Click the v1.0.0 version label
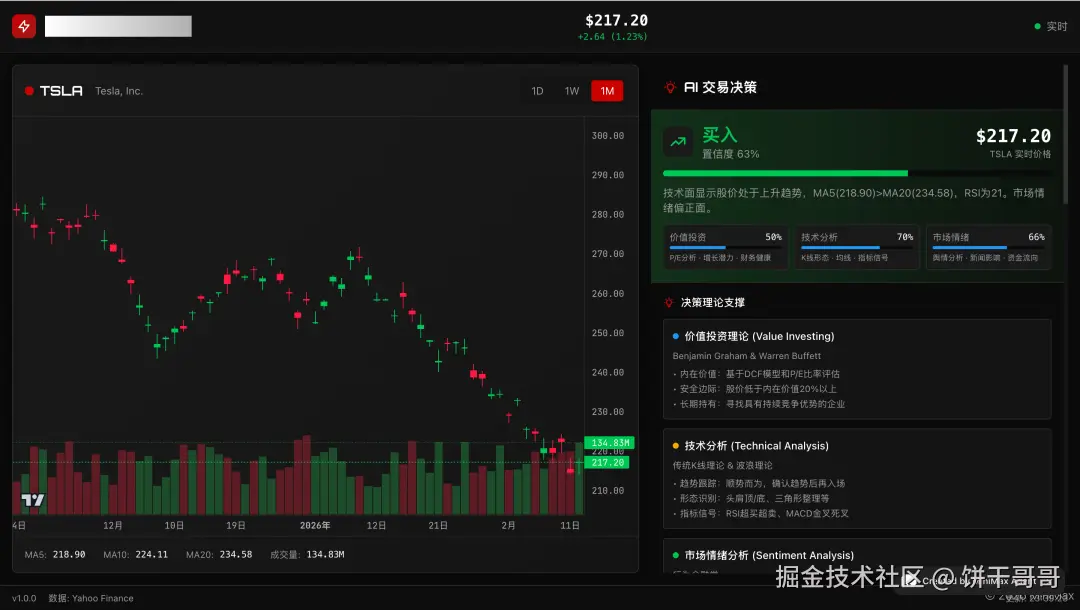1080x610 pixels. [x=24, y=598]
